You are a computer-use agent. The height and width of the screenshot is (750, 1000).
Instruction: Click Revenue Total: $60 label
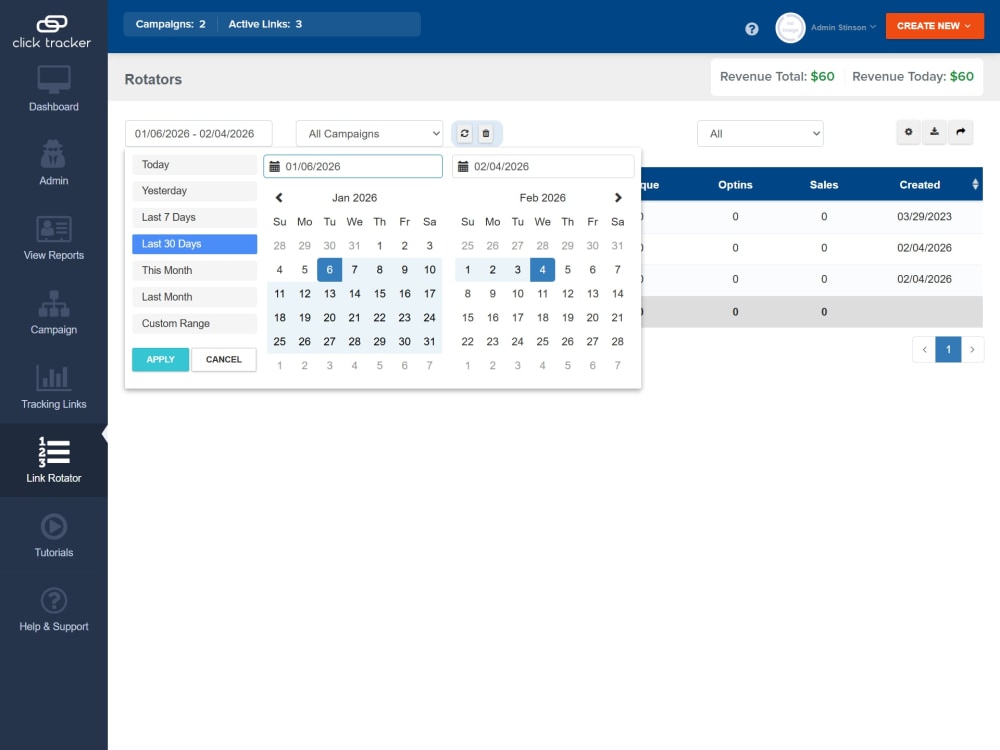tap(777, 77)
